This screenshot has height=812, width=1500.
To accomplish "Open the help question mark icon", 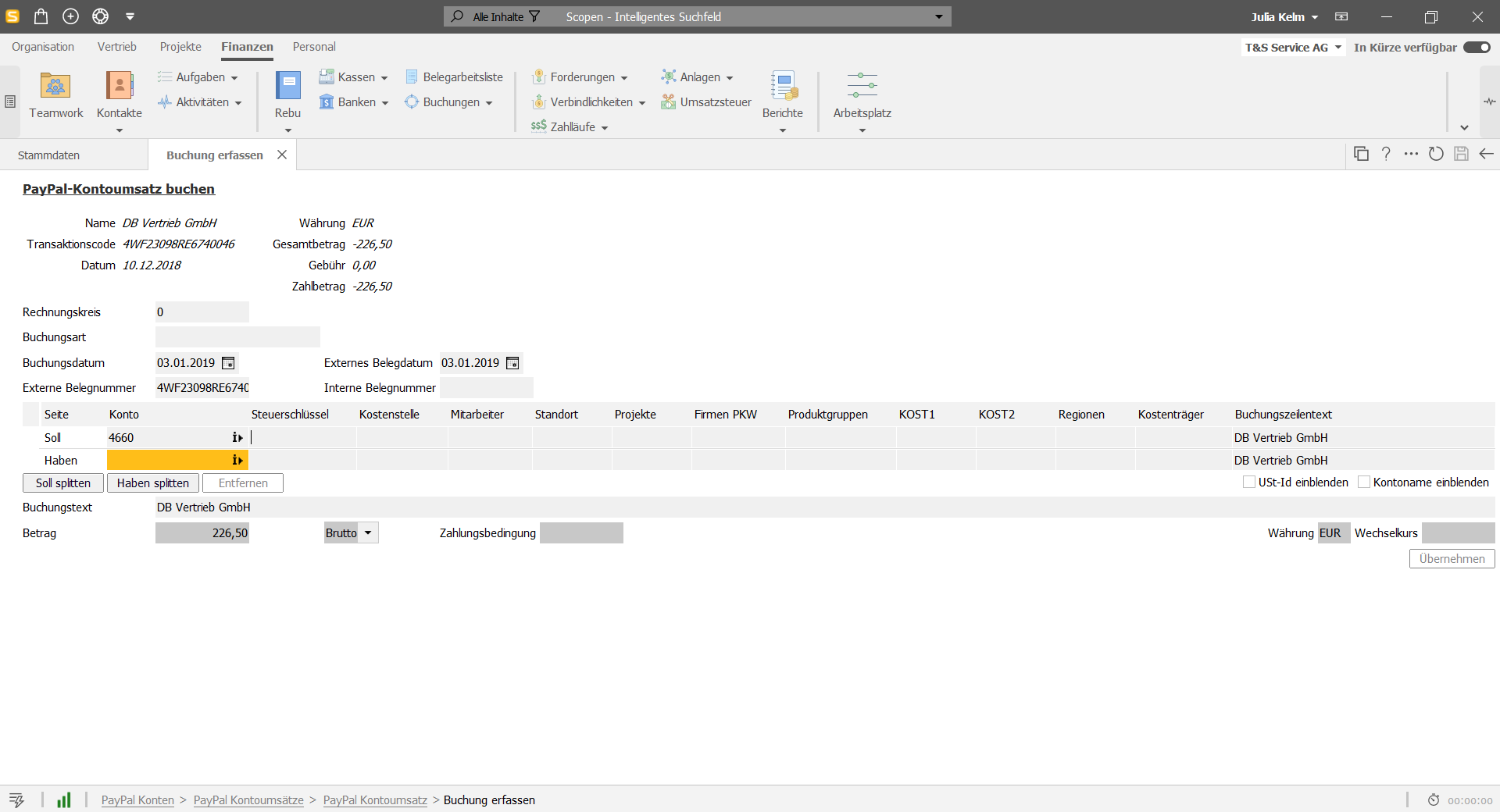I will [1386, 154].
